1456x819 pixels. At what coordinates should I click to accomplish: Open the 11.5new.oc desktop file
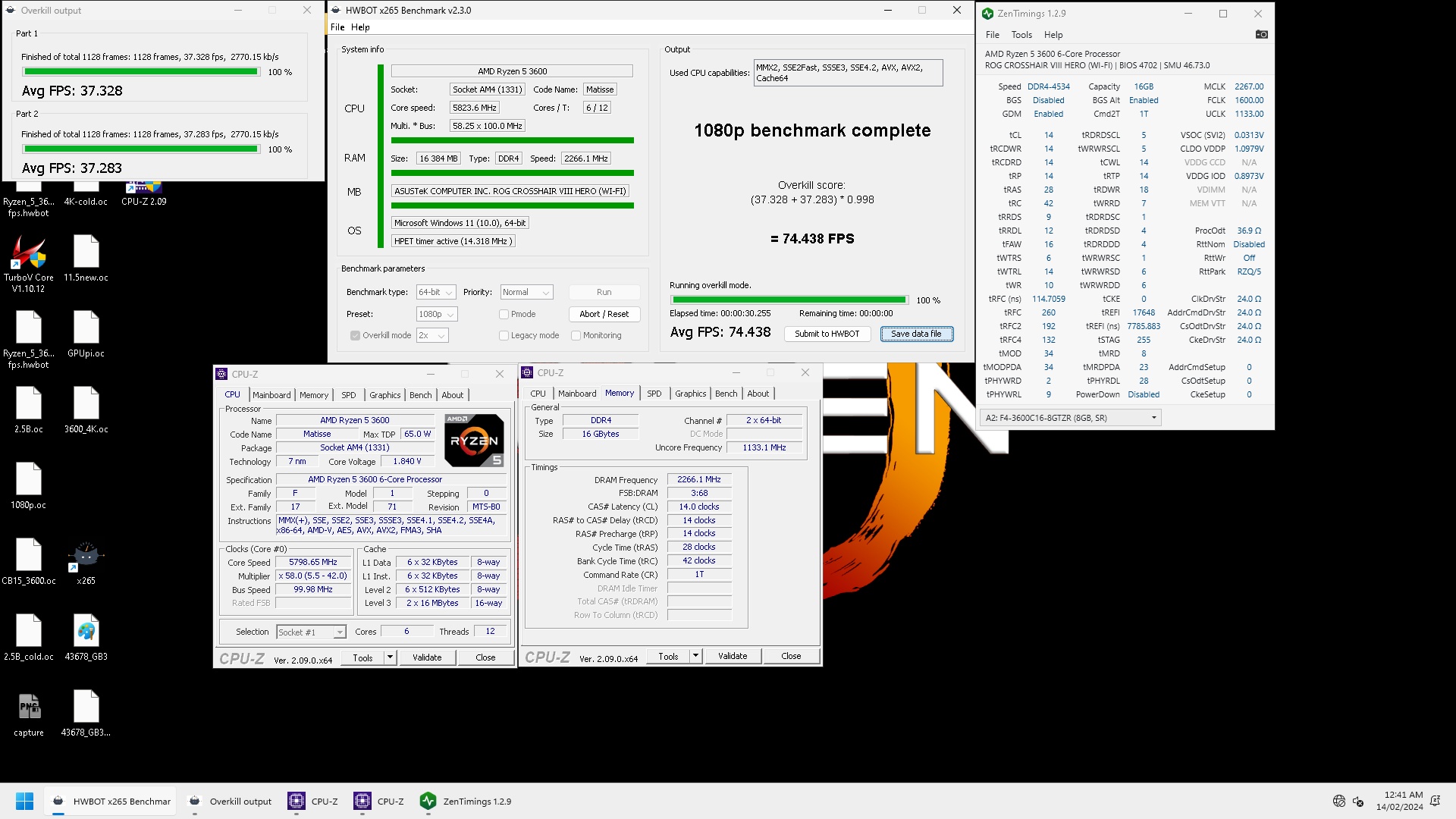pyautogui.click(x=86, y=258)
